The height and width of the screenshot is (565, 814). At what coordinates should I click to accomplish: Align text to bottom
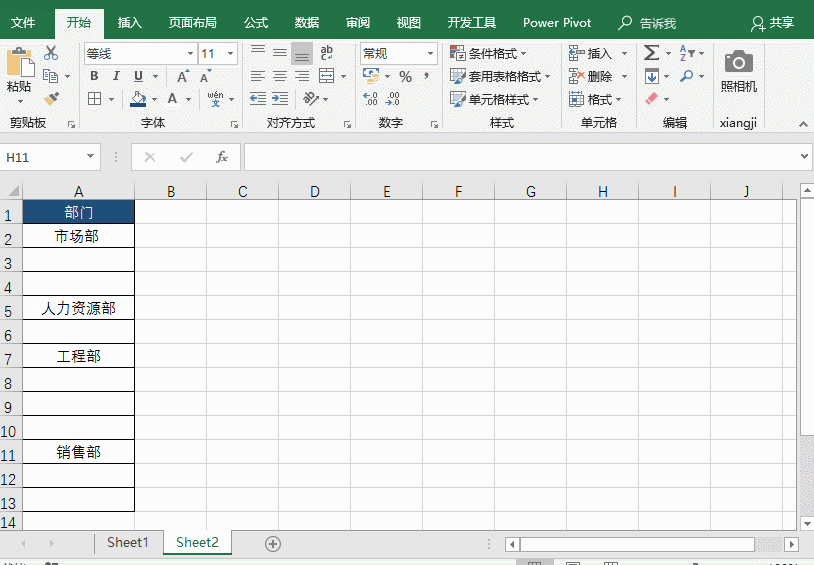point(302,53)
